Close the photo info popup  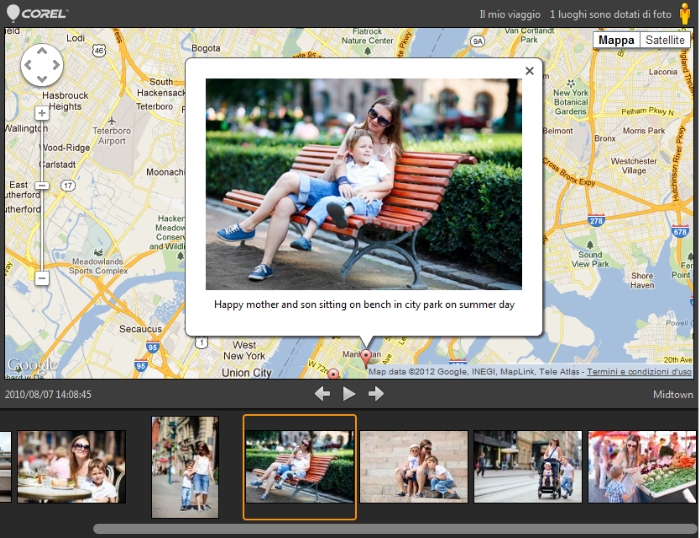529,71
